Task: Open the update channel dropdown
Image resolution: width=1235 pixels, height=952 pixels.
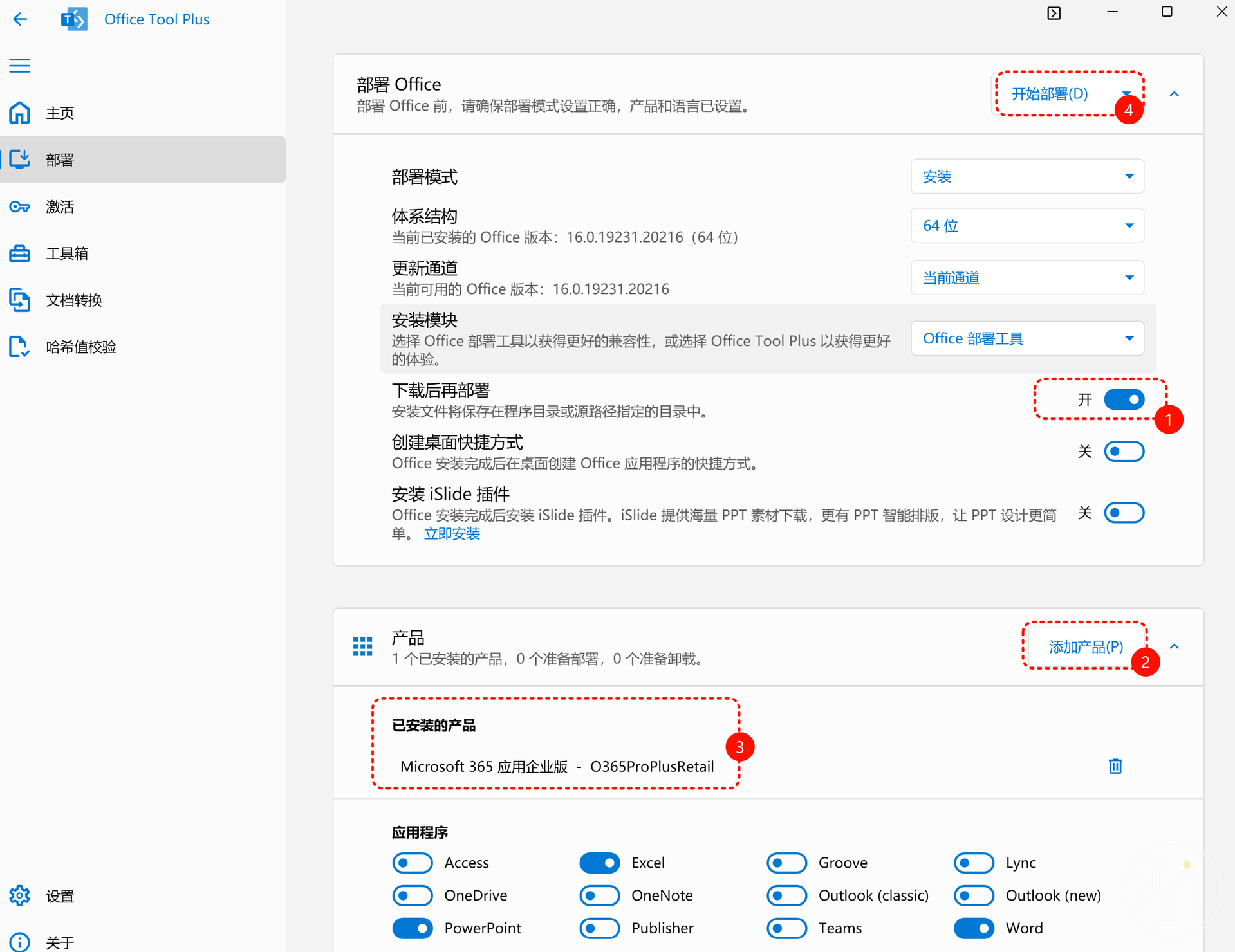Action: pos(1026,278)
